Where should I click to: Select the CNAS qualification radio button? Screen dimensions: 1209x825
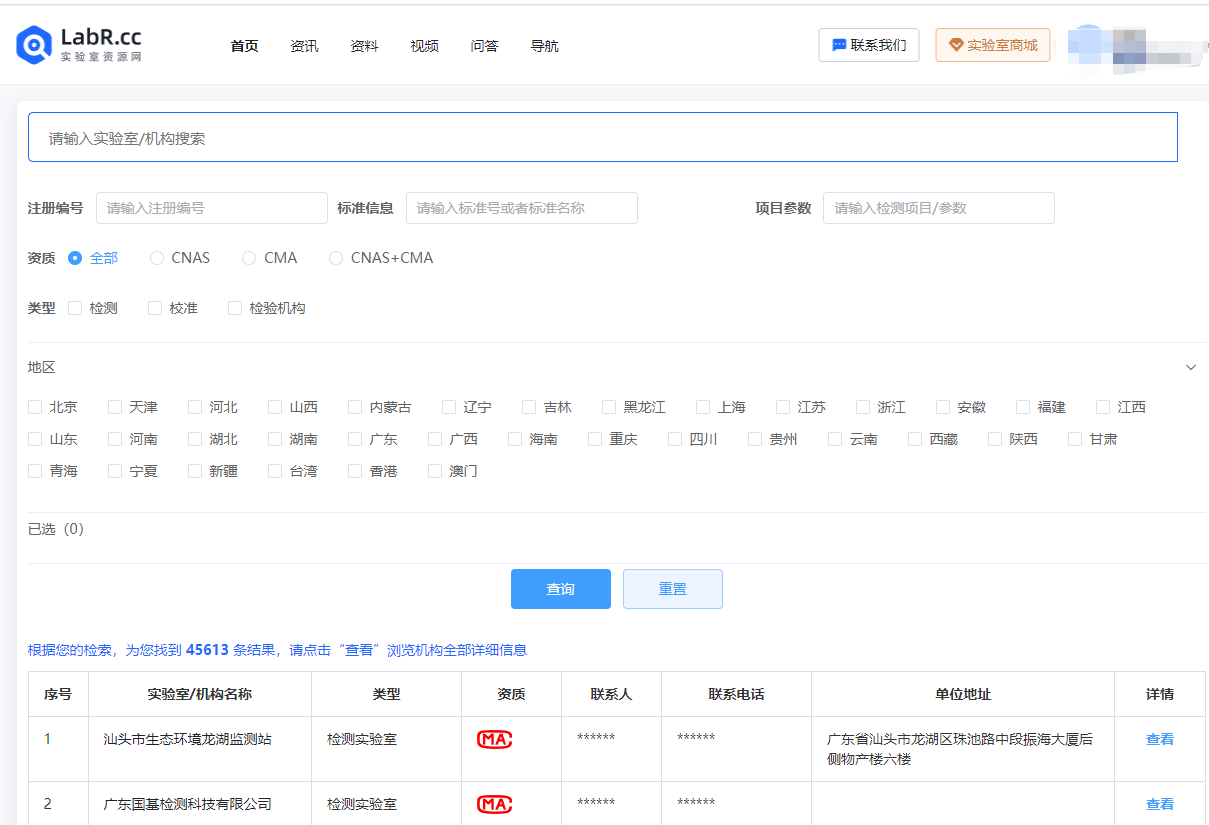(x=157, y=258)
